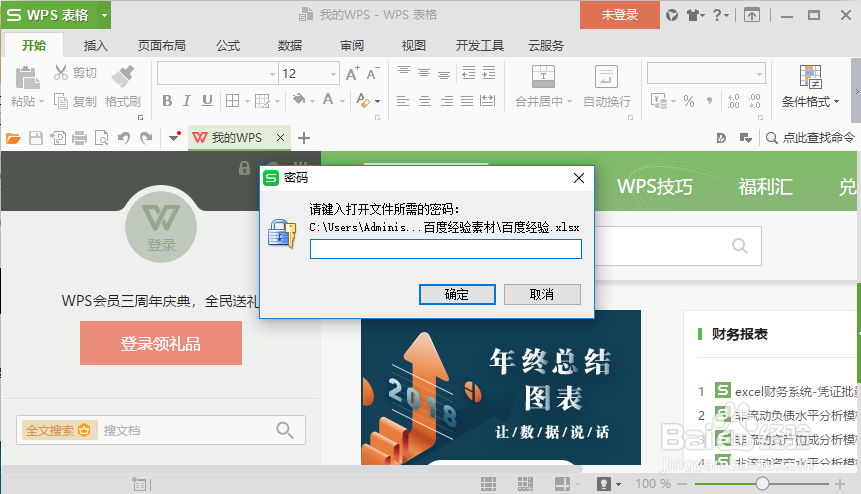Center text horizontally in cell

pyautogui.click(x=425, y=101)
